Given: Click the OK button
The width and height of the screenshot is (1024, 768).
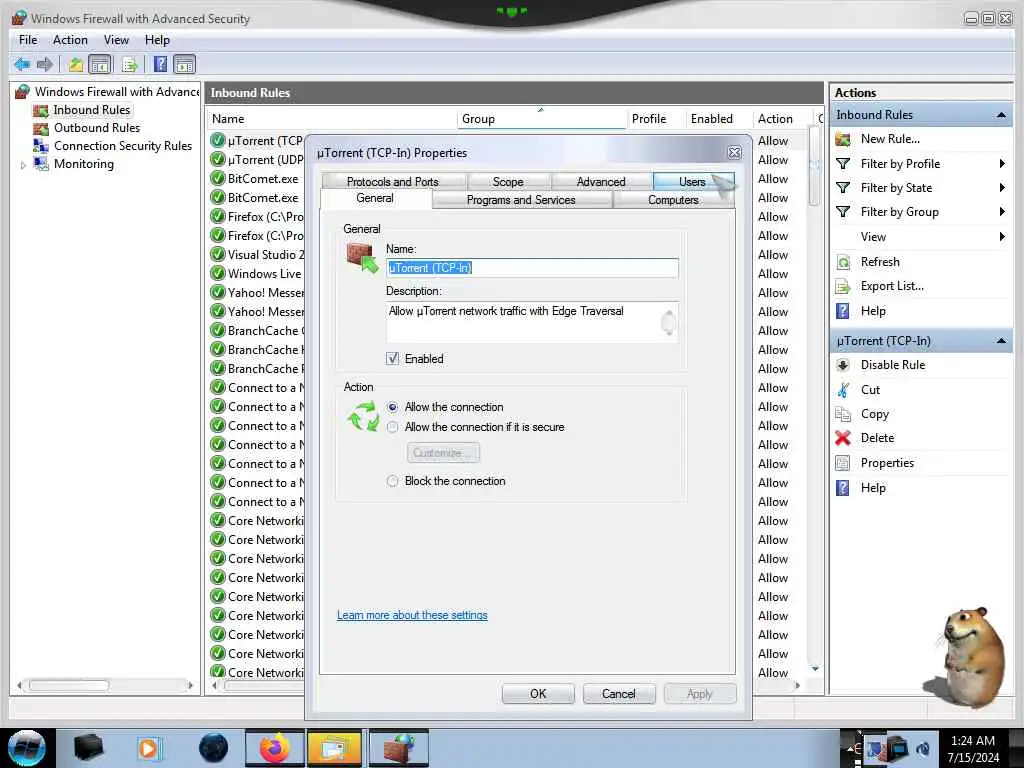Looking at the screenshot, I should pyautogui.click(x=538, y=694).
